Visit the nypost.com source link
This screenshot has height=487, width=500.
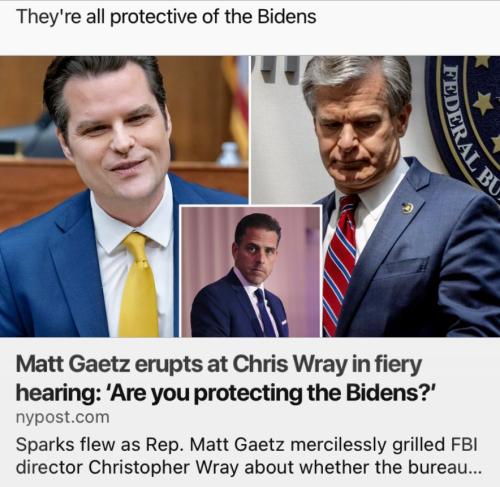tap(62, 417)
